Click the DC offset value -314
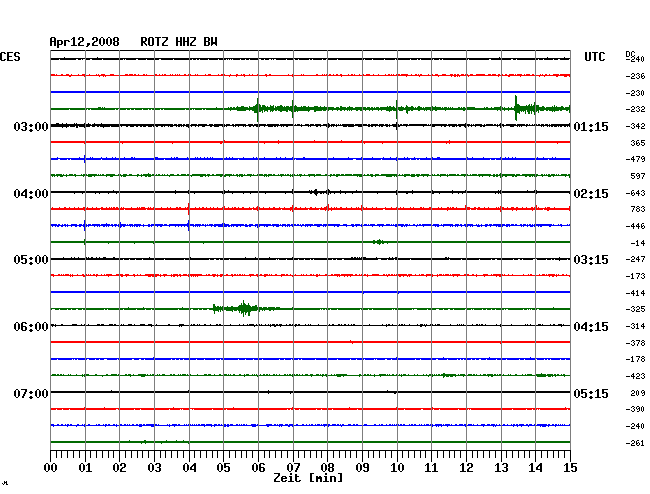 tap(635, 326)
